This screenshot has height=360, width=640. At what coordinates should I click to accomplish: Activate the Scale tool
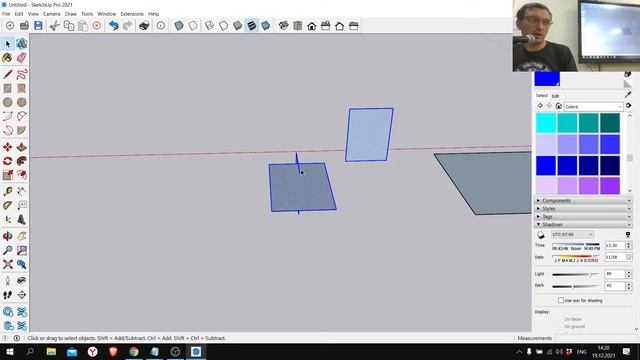pyautogui.click(x=8, y=175)
